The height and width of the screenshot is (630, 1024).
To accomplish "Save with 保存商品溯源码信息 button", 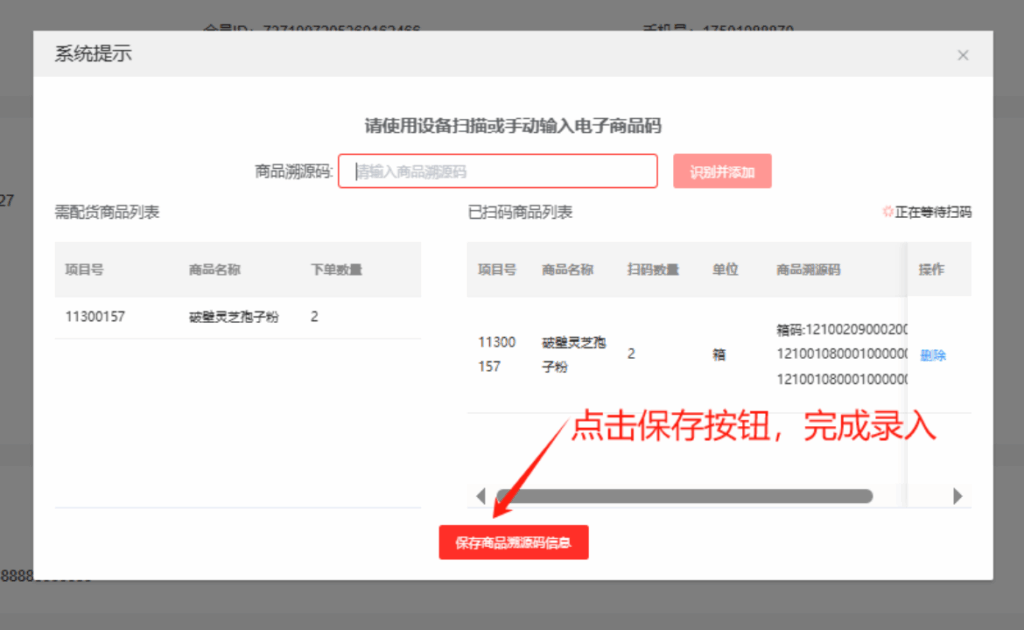I will click(x=513, y=543).
